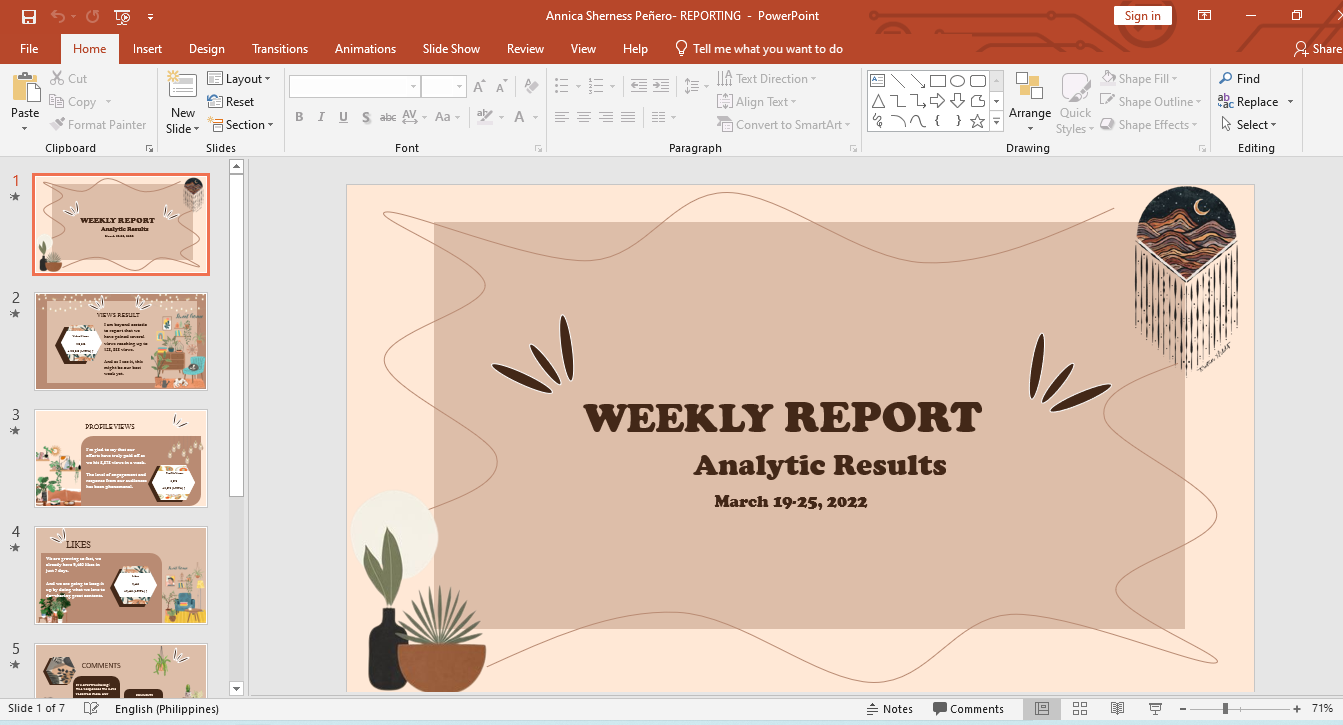Image resolution: width=1343 pixels, height=725 pixels.
Task: Toggle the Notes pane
Action: (x=889, y=708)
